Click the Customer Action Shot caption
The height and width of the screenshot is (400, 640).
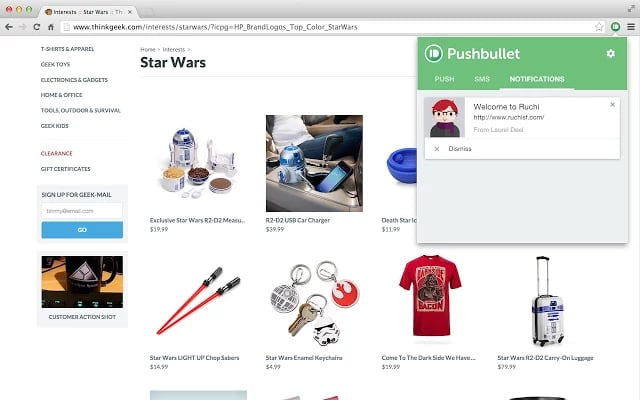coord(82,317)
